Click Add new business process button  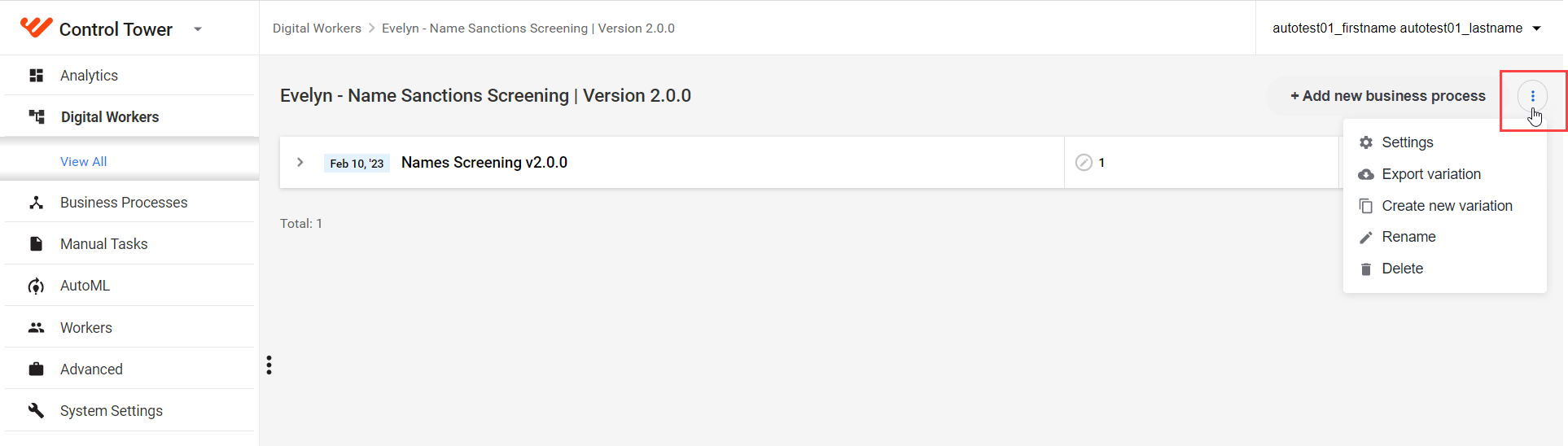pyautogui.click(x=1387, y=96)
